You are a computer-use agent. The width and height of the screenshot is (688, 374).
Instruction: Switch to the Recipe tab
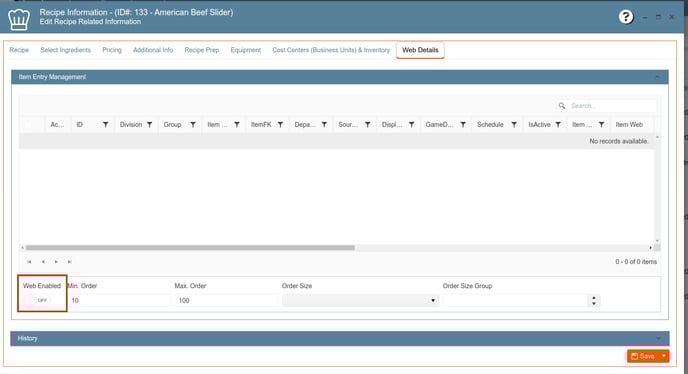(19, 50)
